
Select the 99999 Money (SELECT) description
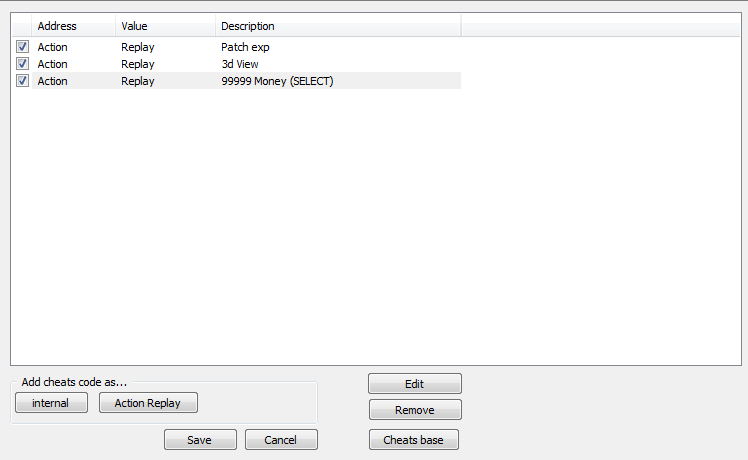pos(277,81)
